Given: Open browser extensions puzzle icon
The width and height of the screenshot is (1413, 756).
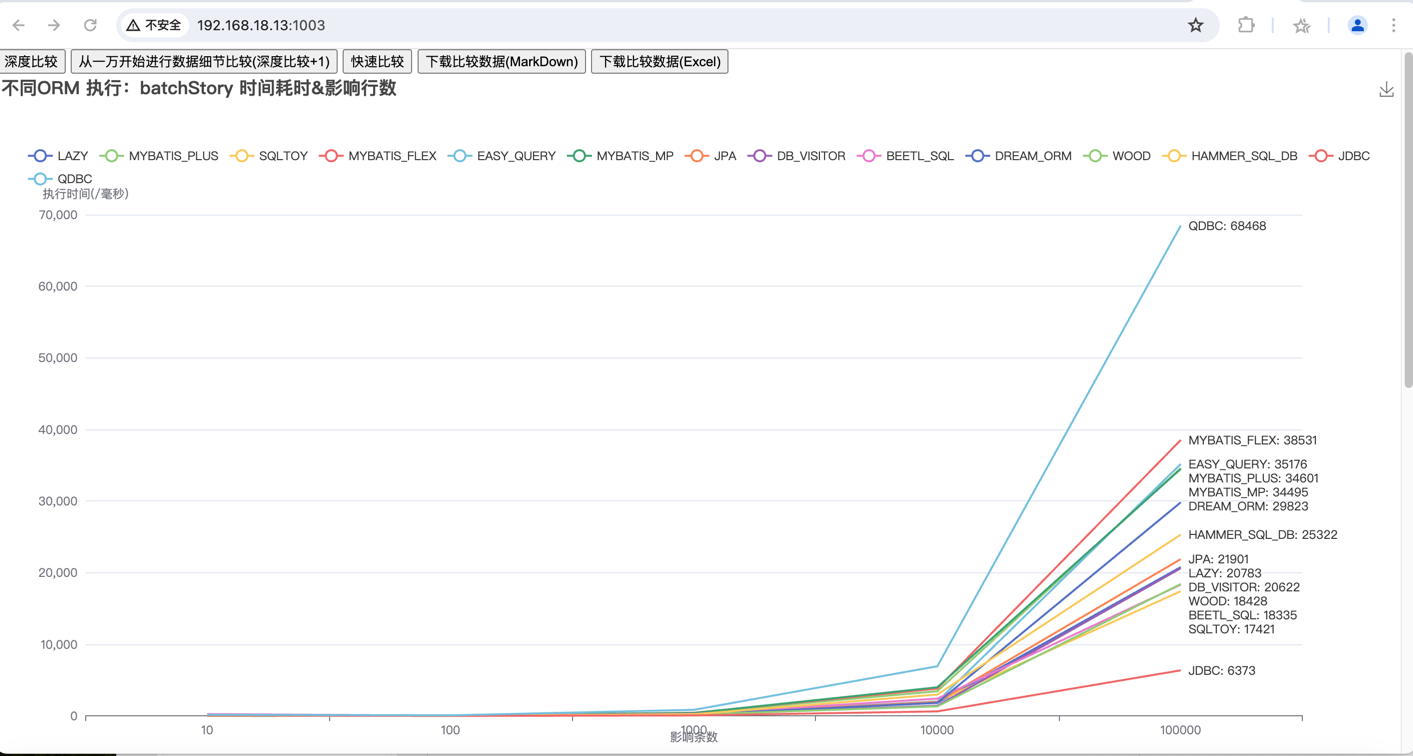Looking at the screenshot, I should [1246, 25].
